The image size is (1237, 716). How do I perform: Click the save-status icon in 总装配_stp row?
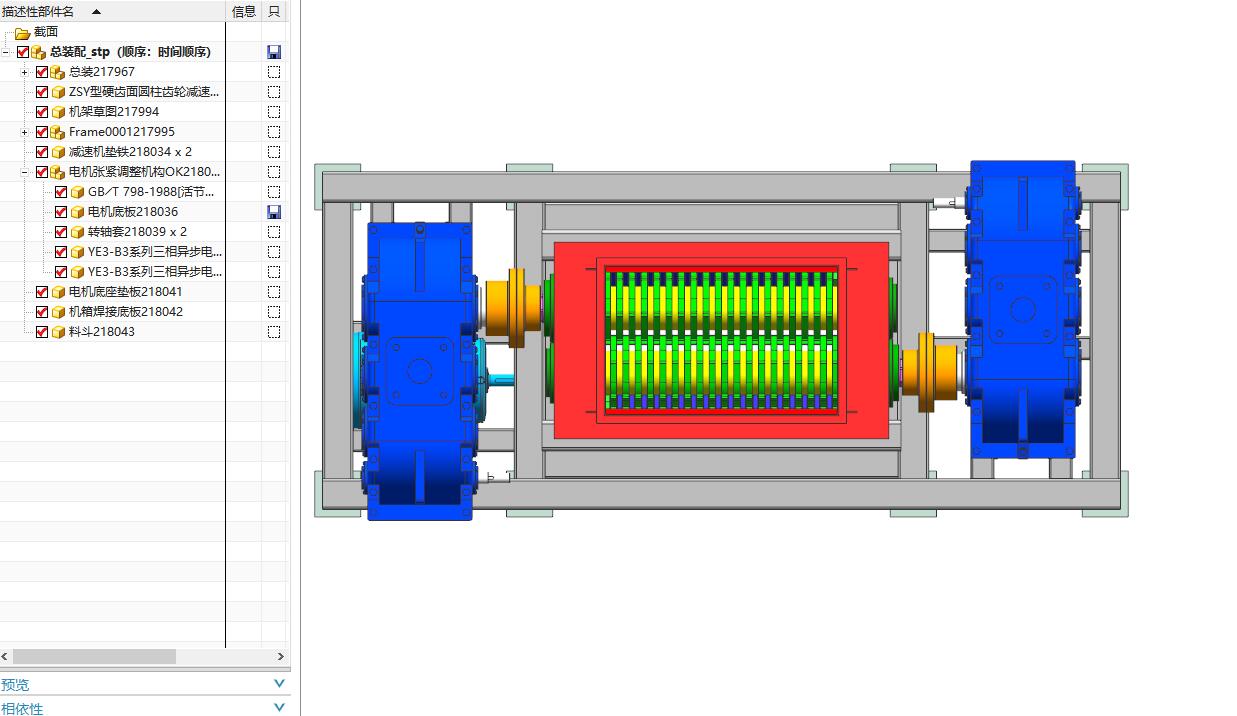[x=274, y=52]
